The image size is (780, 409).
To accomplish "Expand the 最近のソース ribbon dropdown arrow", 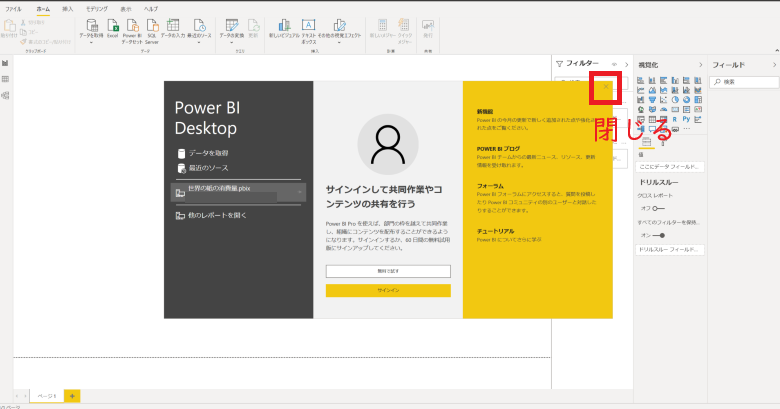I will click(199, 43).
